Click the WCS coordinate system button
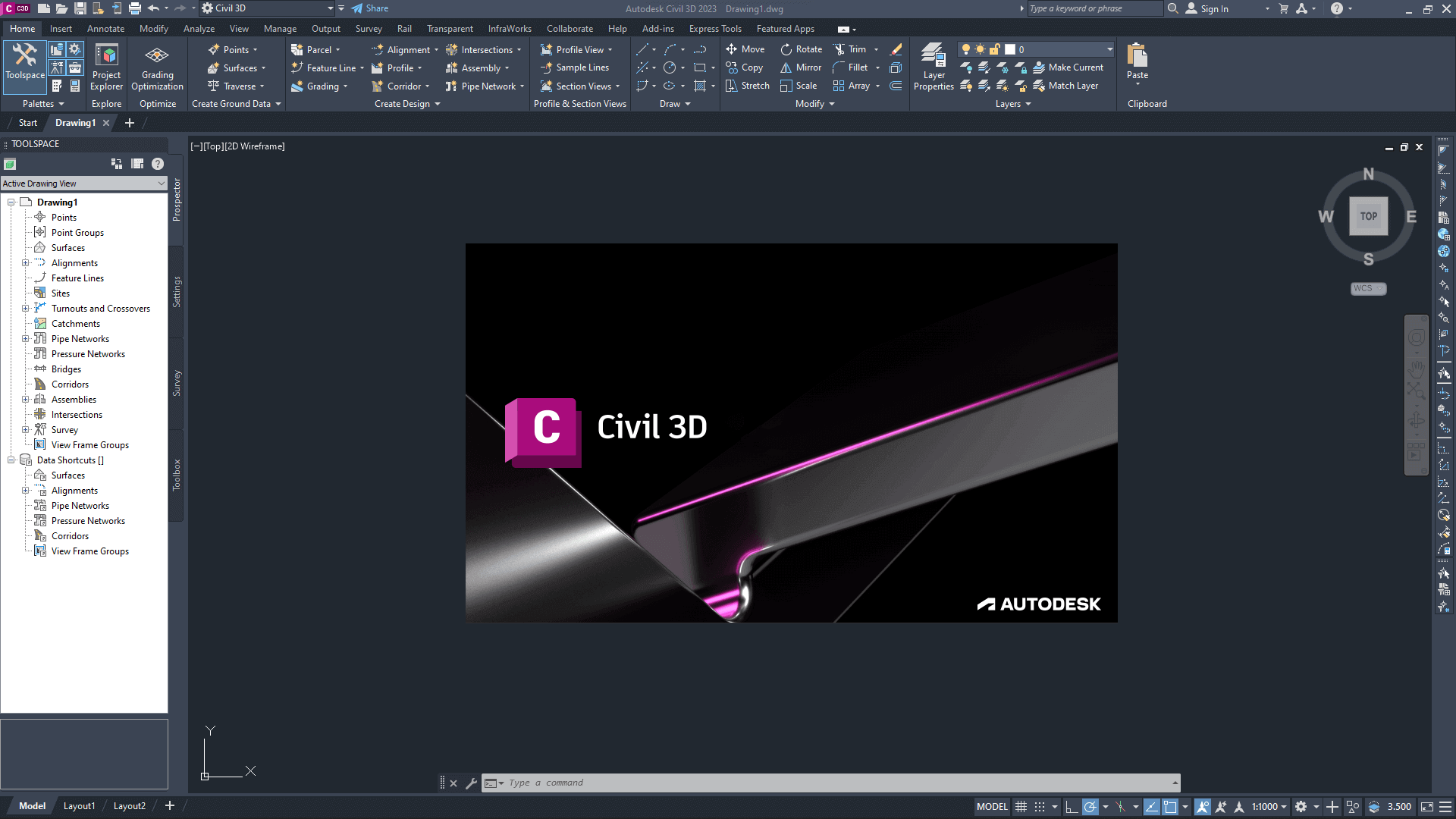The image size is (1456, 819). coord(1368,289)
